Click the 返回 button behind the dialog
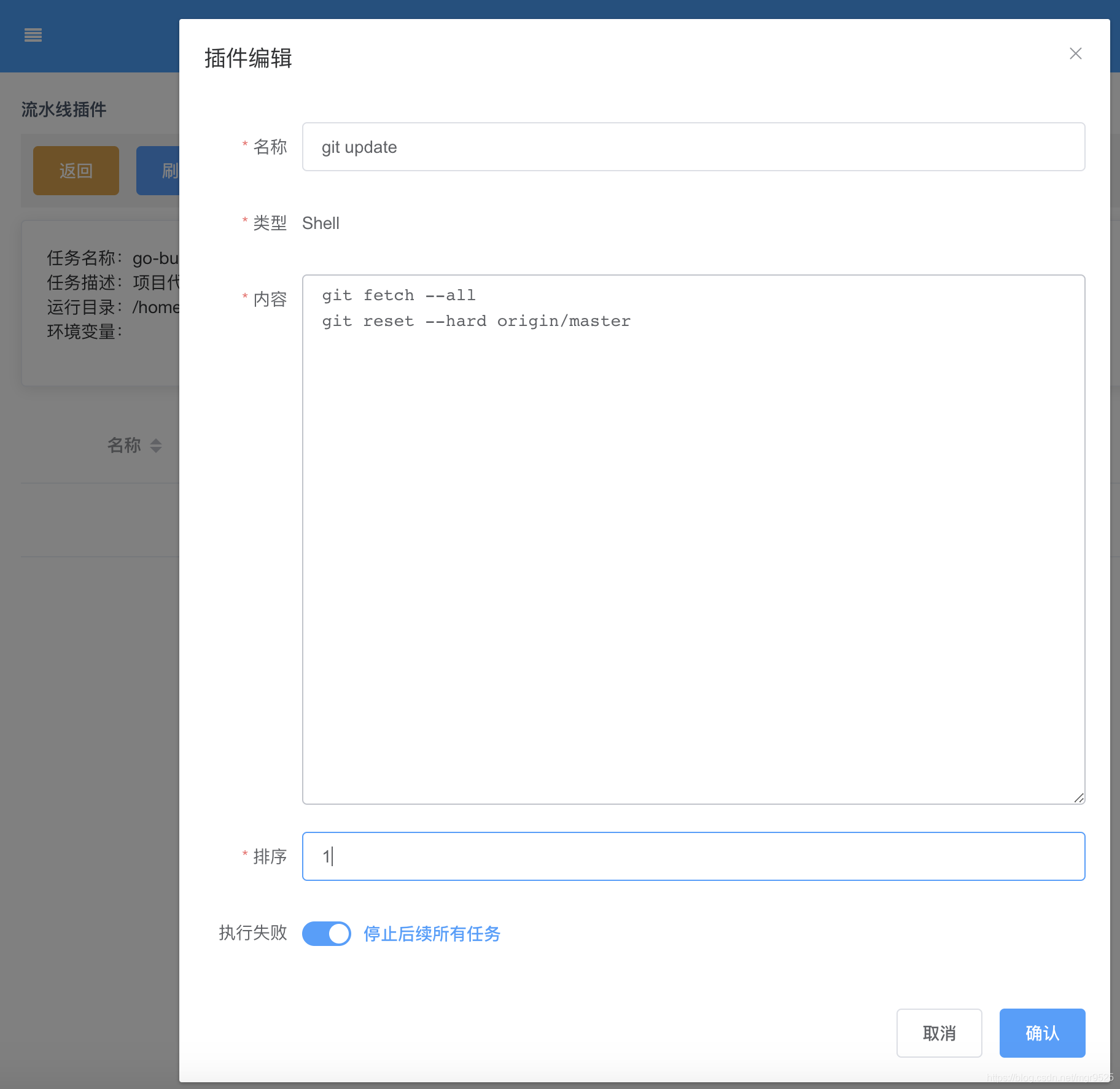Screen dimensions: 1120x1089 pyautogui.click(x=76, y=171)
